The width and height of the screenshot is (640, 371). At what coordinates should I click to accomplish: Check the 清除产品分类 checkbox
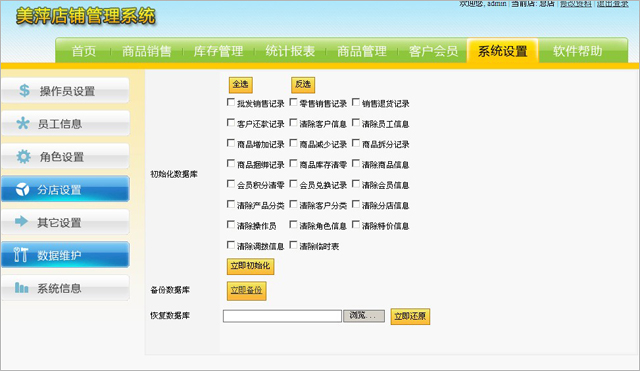[231, 204]
